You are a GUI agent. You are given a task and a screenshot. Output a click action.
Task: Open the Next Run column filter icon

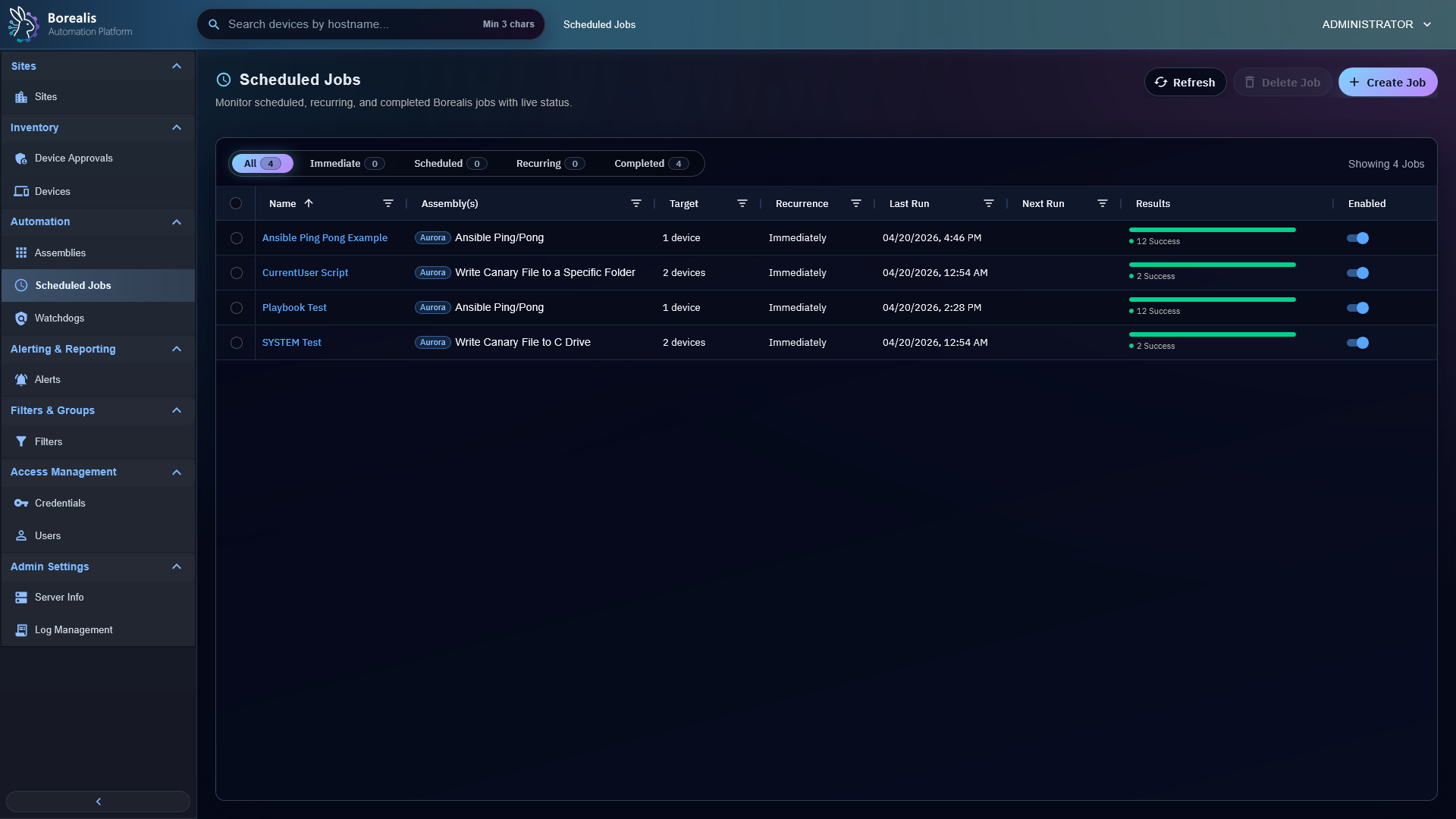(x=1103, y=203)
